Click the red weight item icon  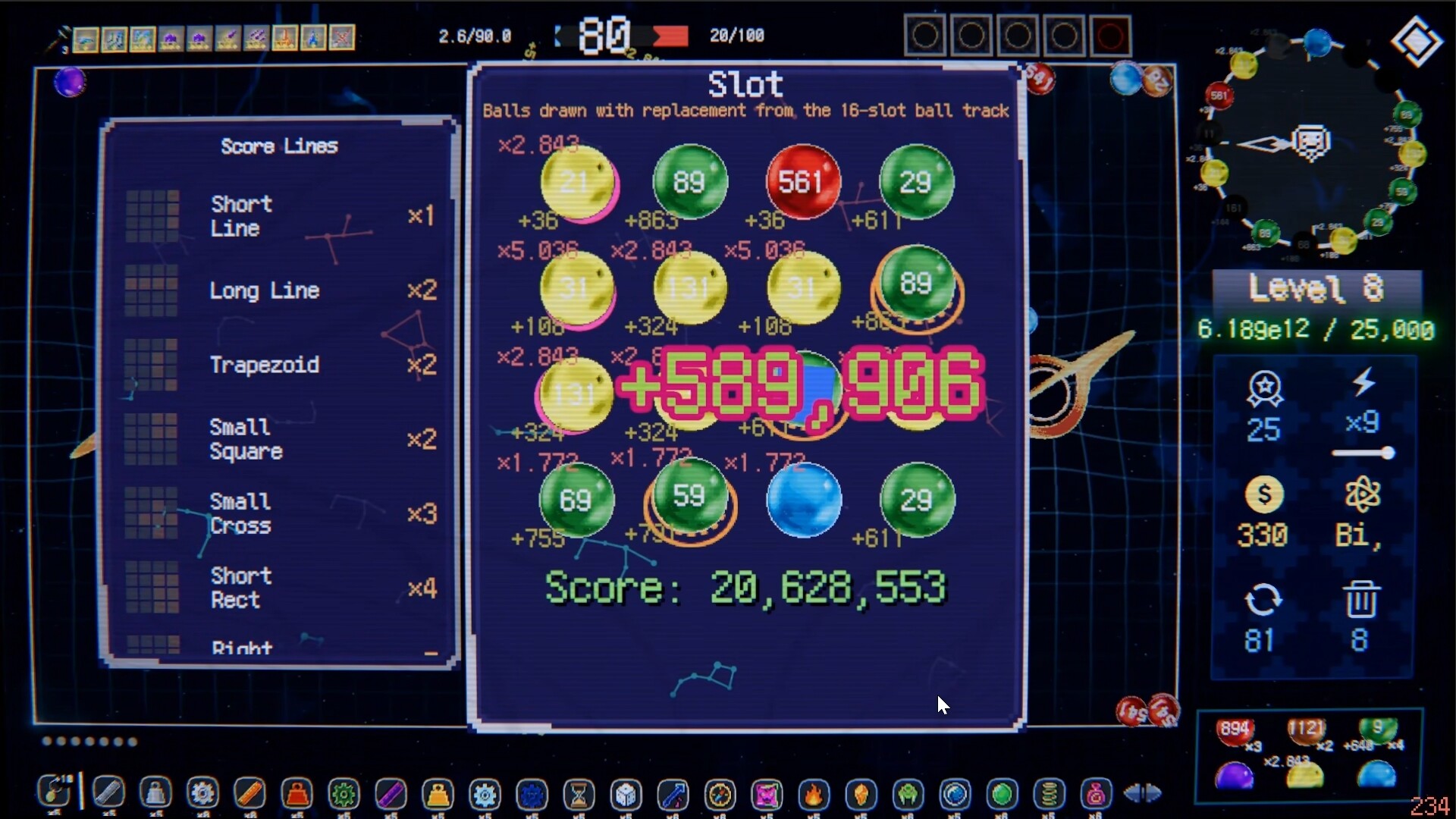297,794
